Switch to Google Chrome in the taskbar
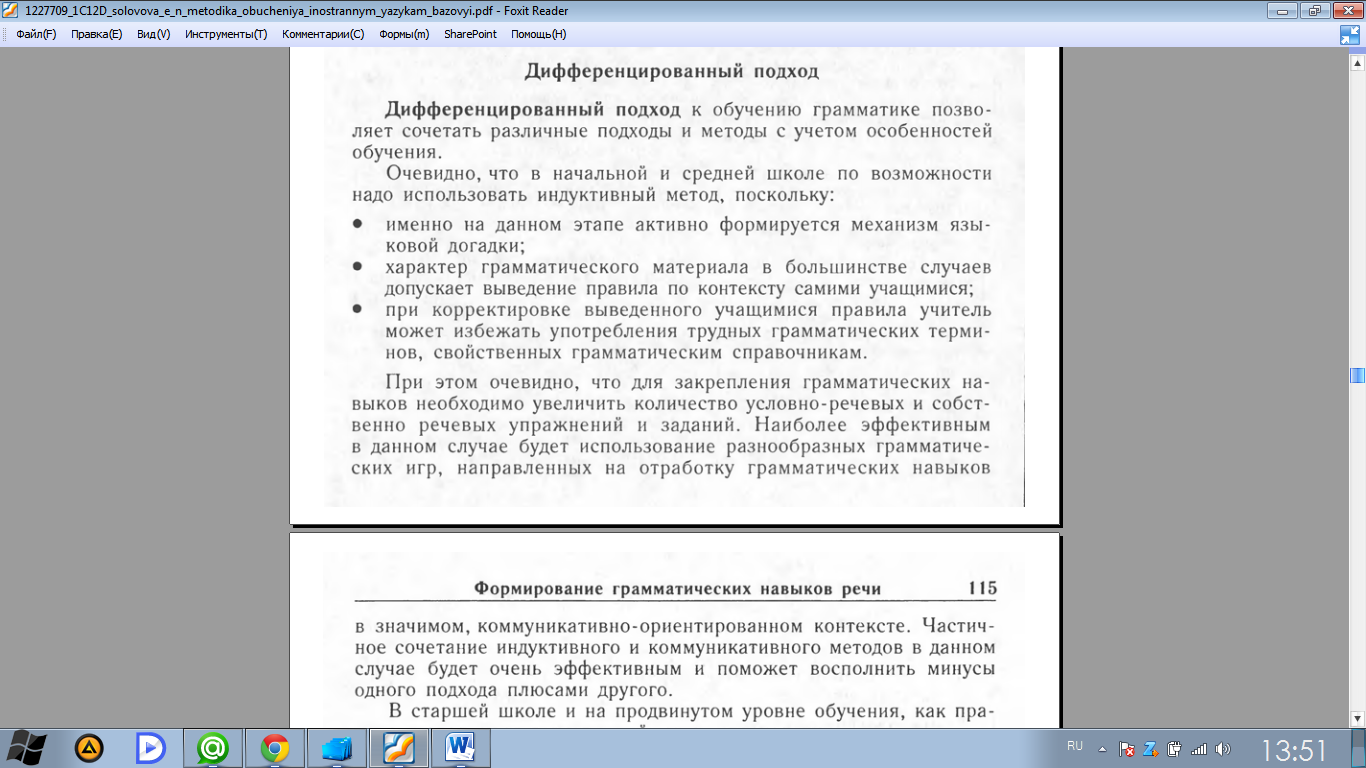This screenshot has height=768, width=1366. [x=275, y=747]
